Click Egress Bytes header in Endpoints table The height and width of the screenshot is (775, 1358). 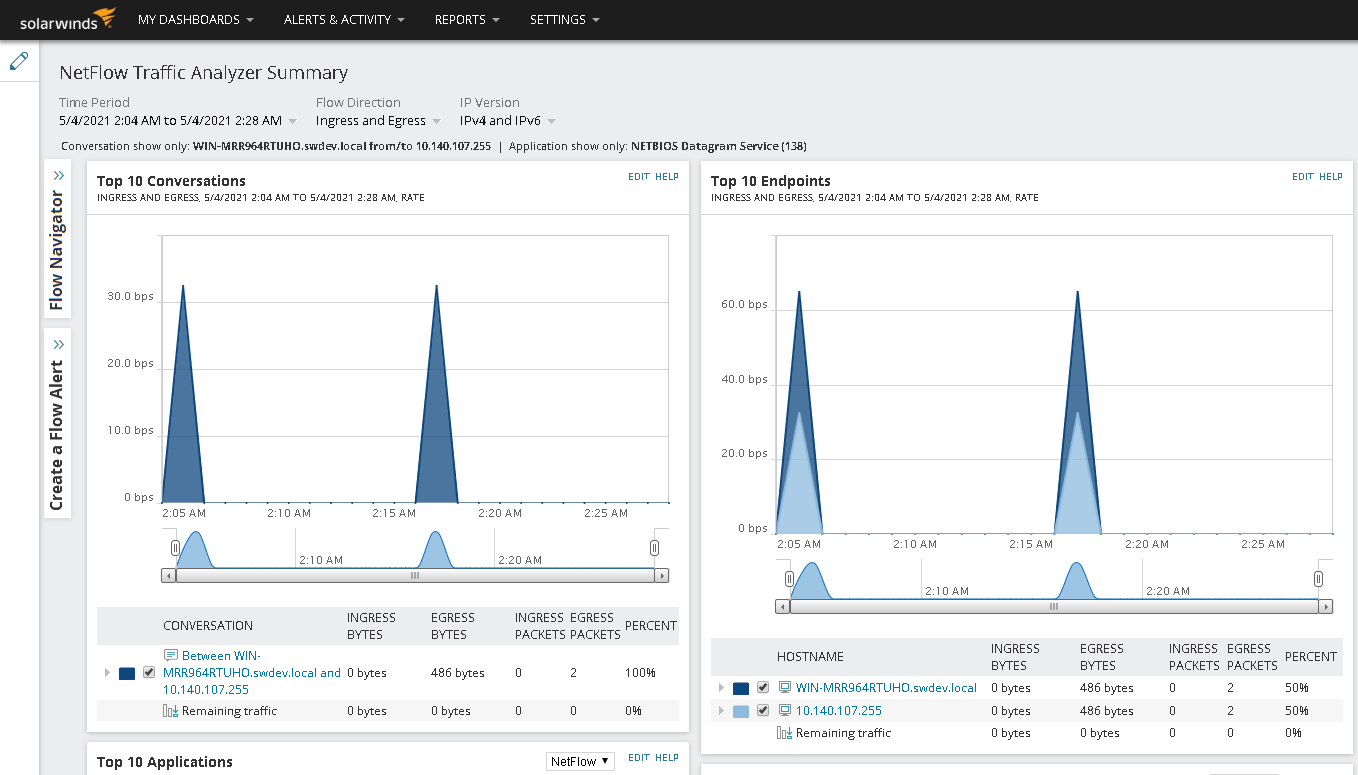(1102, 657)
